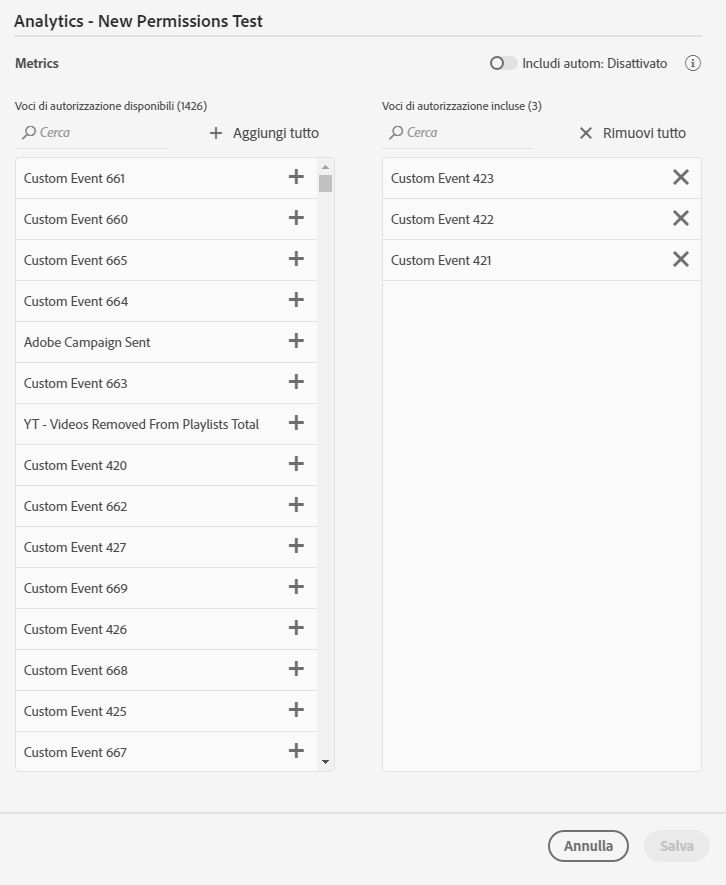Add Custom Event 669 with plus icon

coord(296,587)
